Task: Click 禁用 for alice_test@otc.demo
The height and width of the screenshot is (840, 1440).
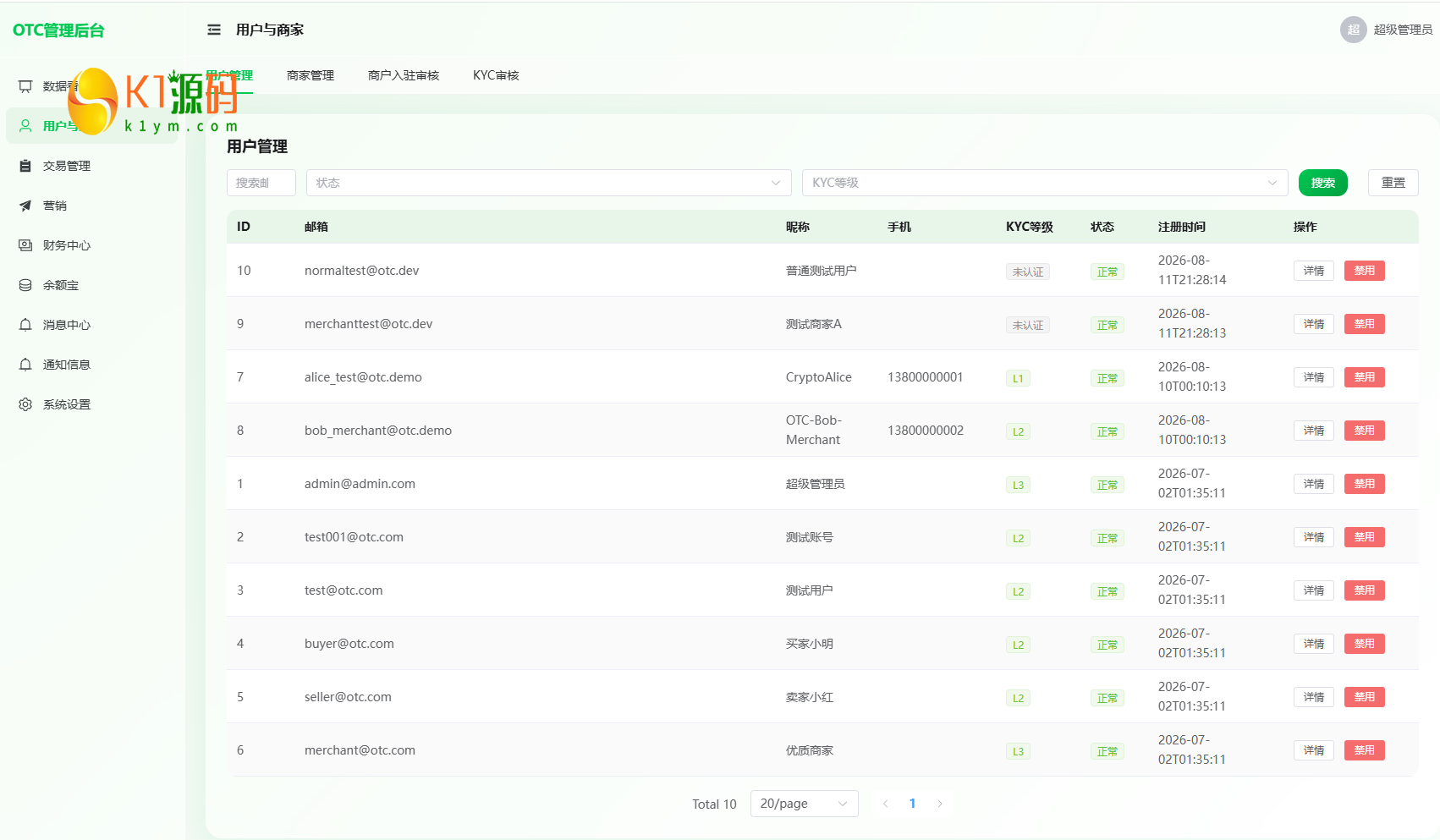Action: pyautogui.click(x=1365, y=377)
